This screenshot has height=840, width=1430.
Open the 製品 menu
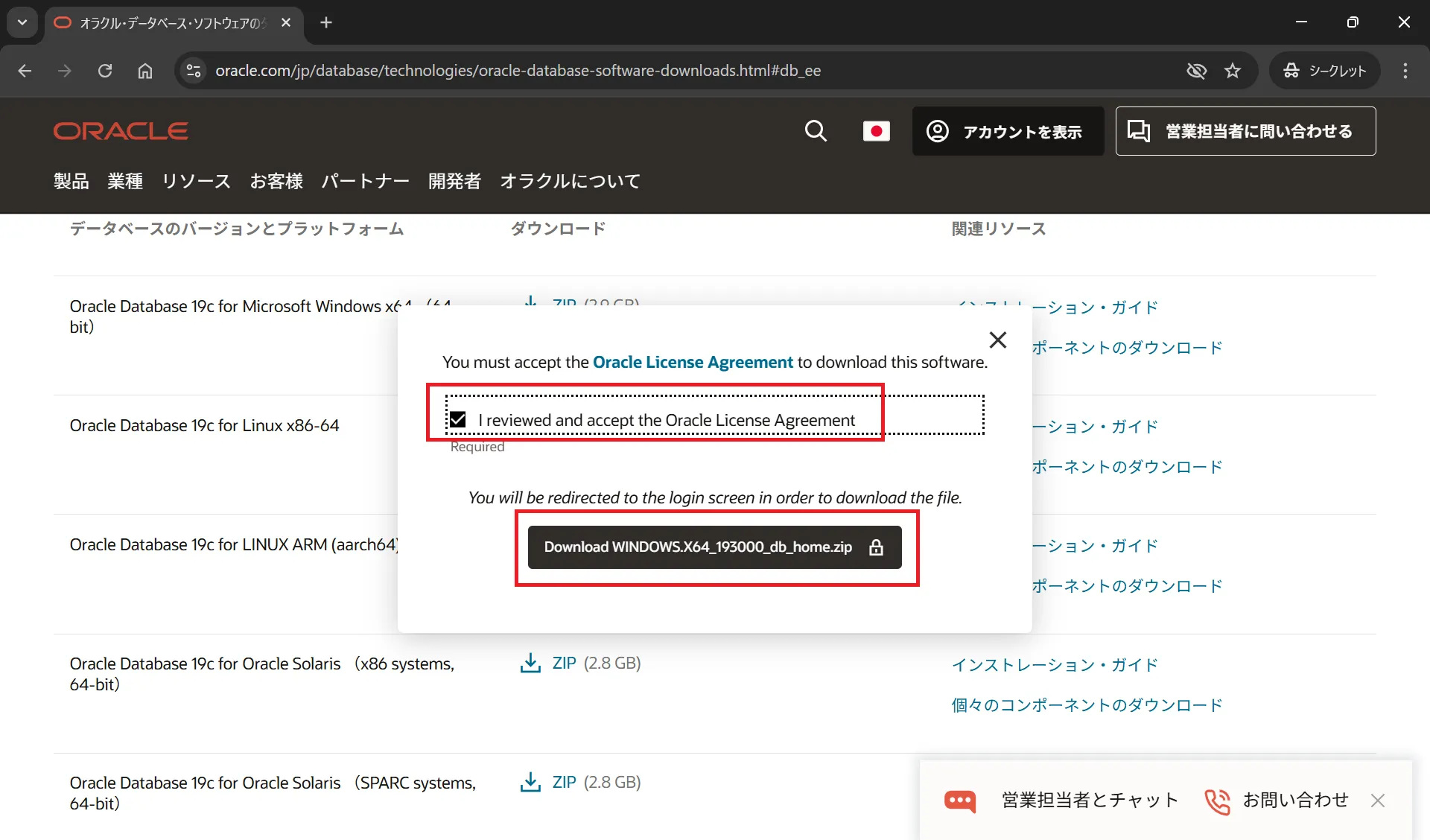[x=71, y=181]
